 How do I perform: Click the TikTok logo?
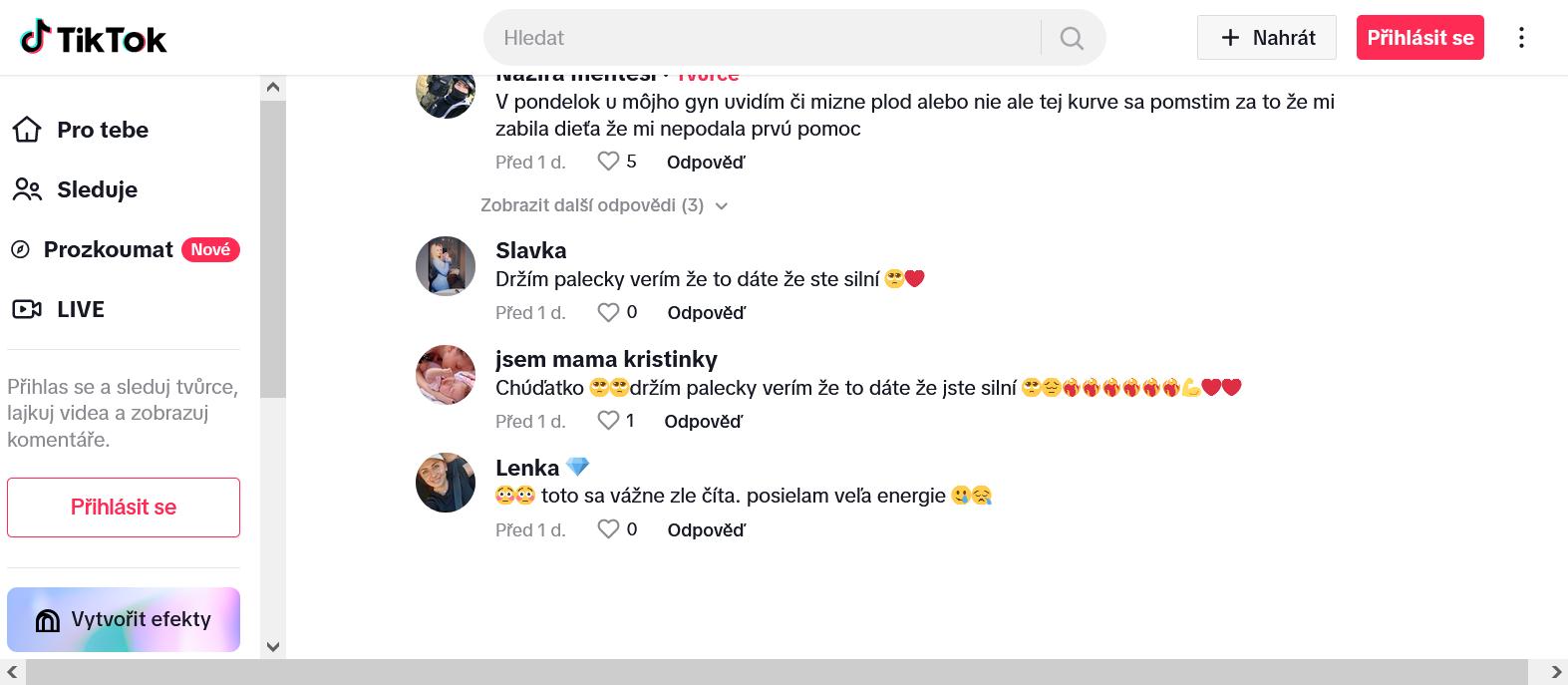[x=94, y=38]
